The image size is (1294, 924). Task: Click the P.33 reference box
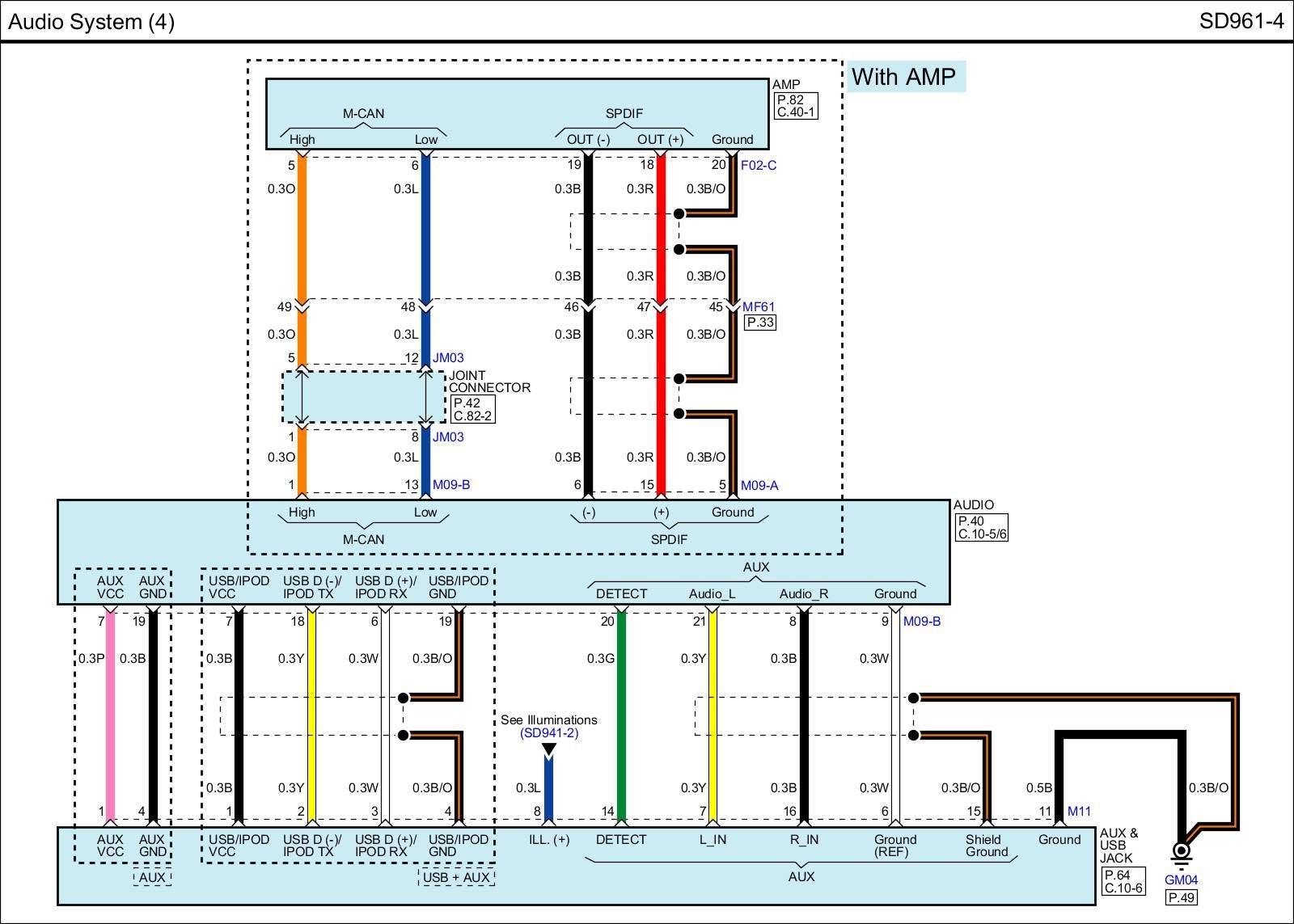pyautogui.click(x=759, y=323)
